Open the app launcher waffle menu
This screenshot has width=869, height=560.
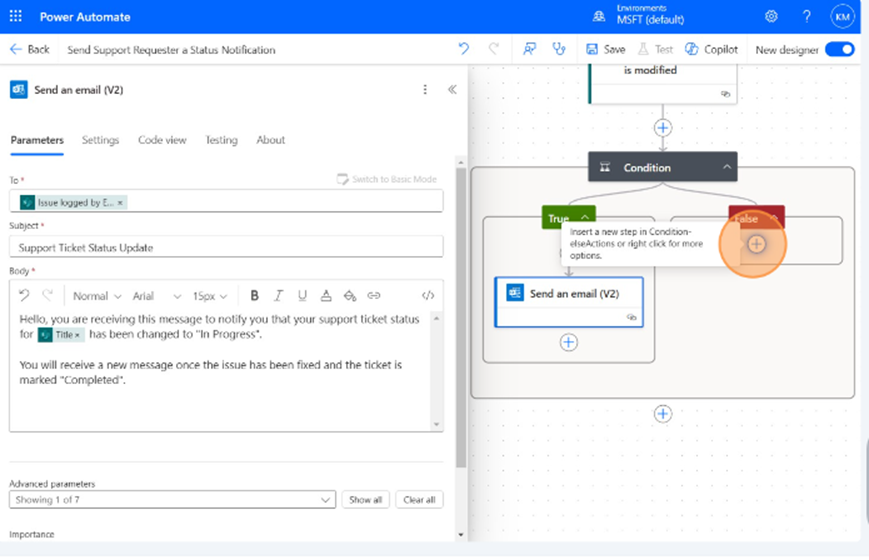coord(16,17)
